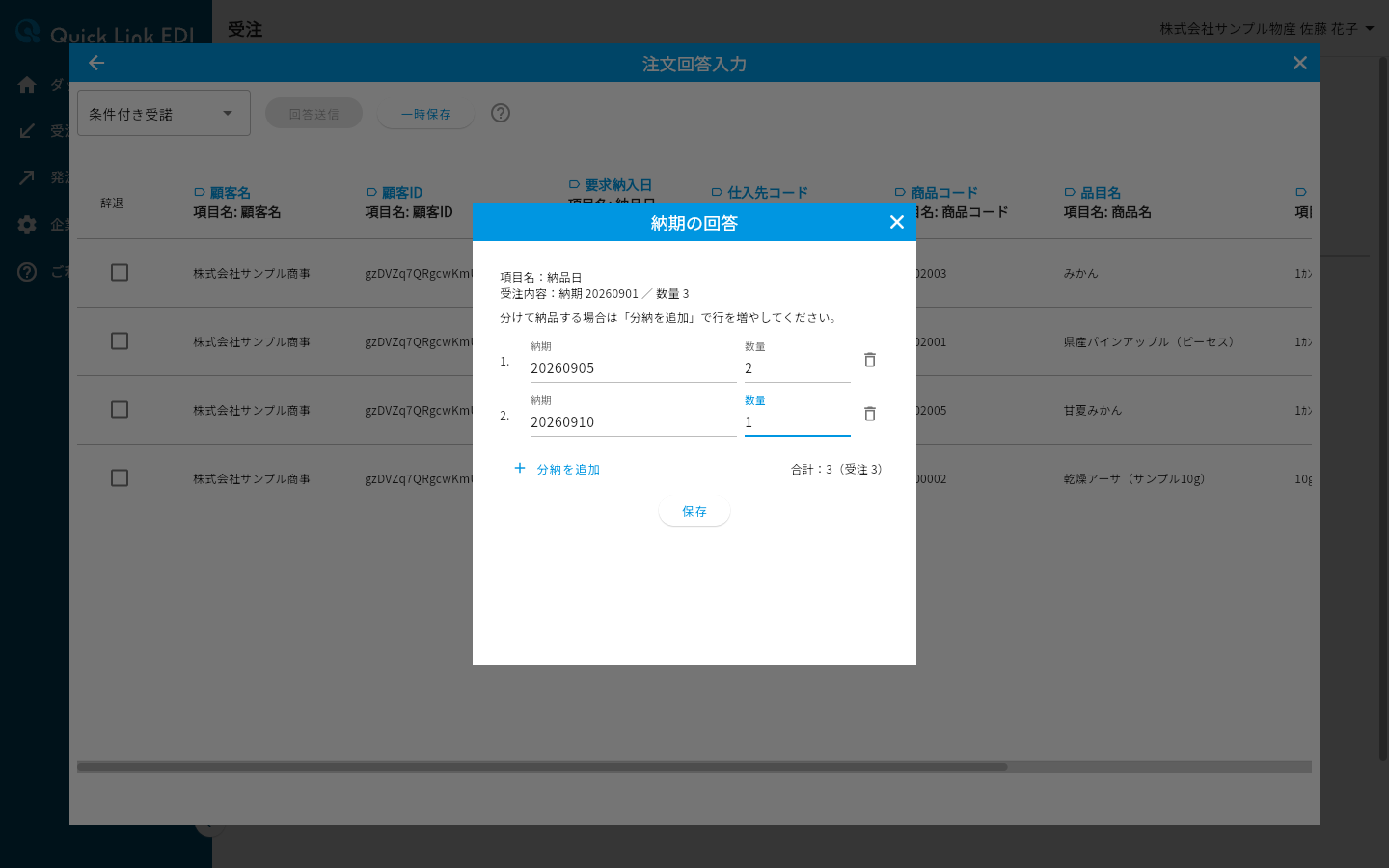Image resolution: width=1389 pixels, height=868 pixels.
Task: Click the horizontal scrollbar of the order table
Action: 542,767
